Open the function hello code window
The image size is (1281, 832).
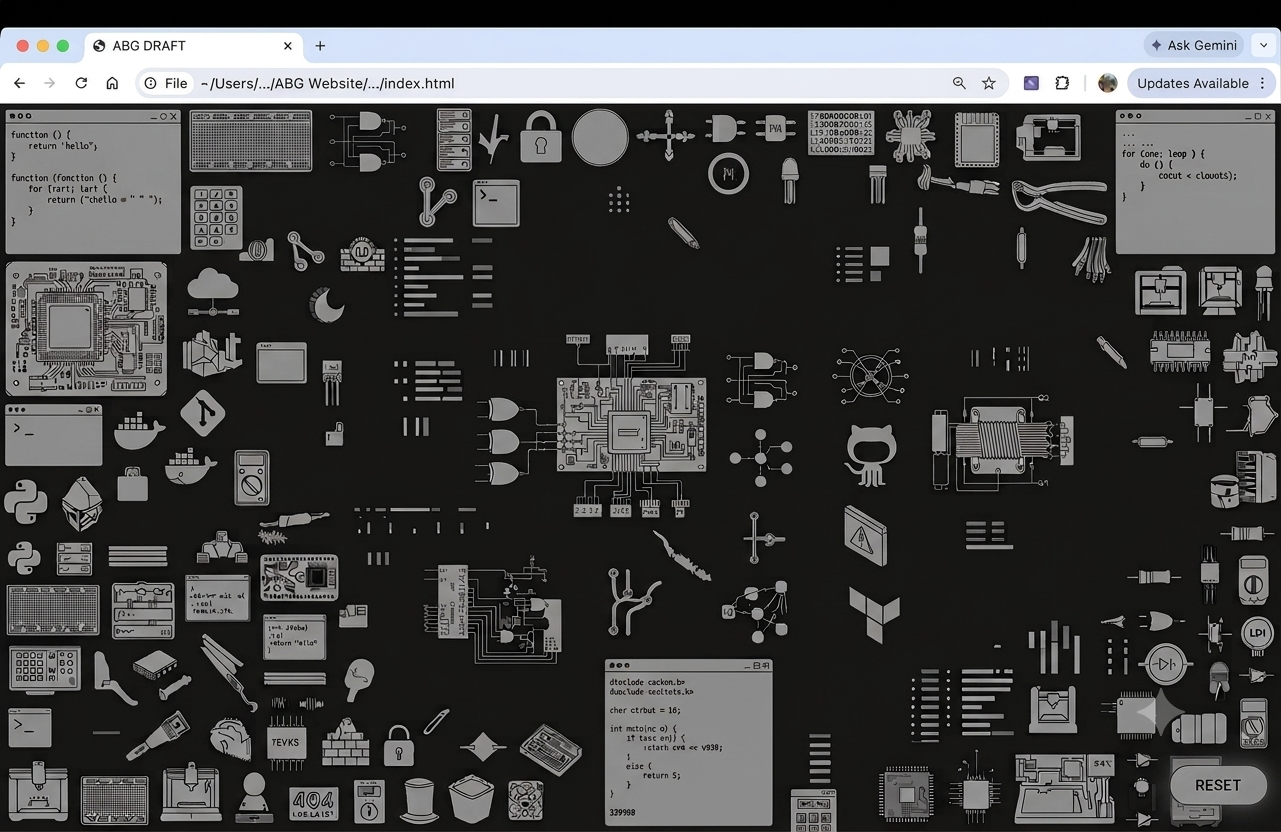93,181
